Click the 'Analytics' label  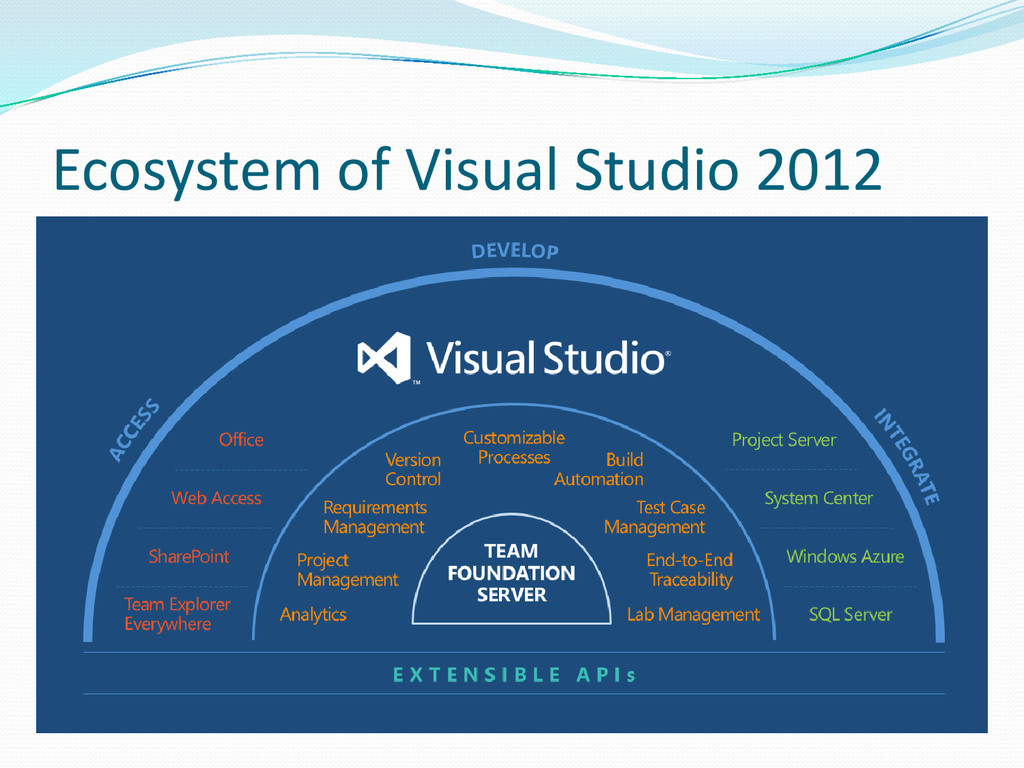pyautogui.click(x=313, y=615)
